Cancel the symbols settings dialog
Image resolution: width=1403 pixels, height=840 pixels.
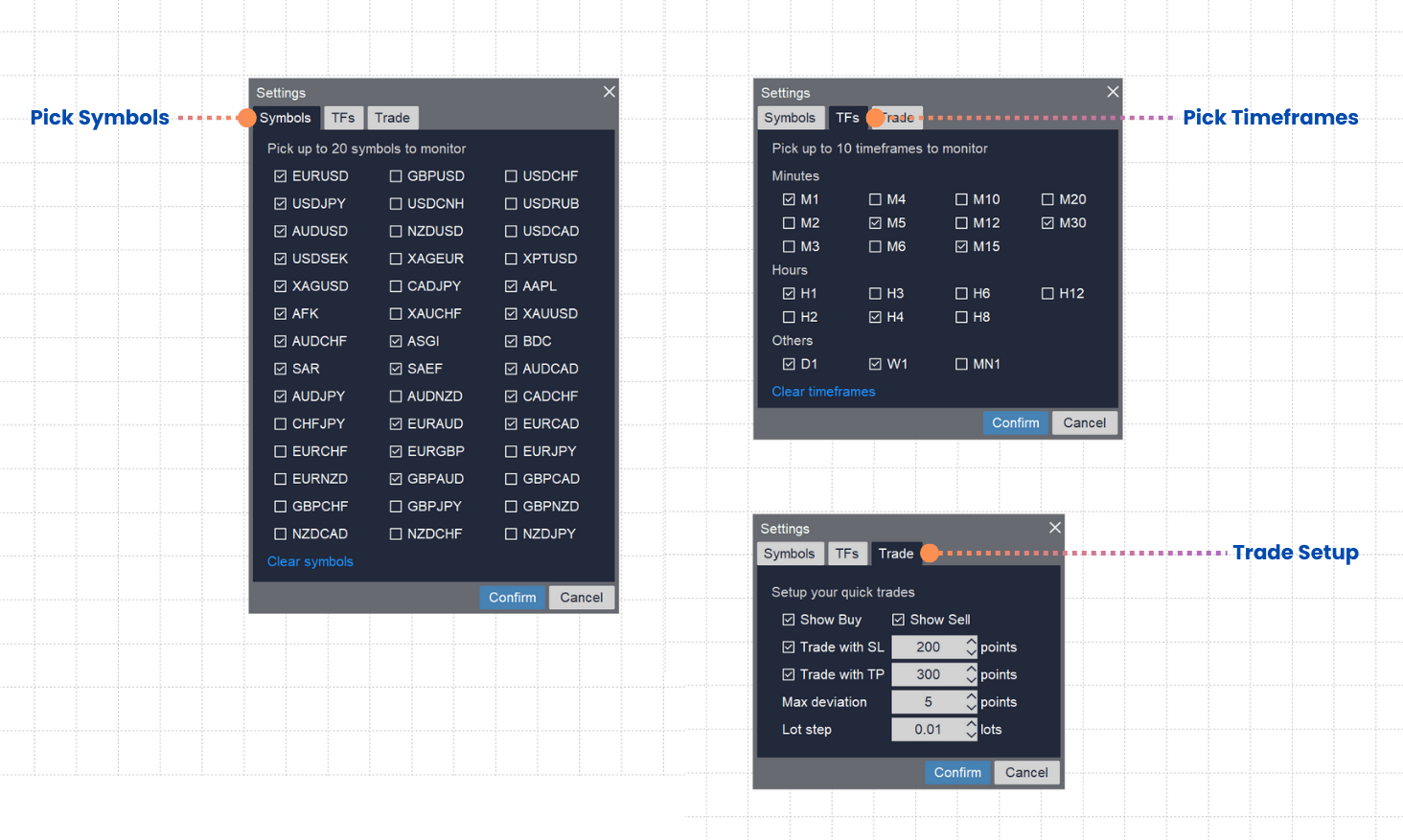[x=582, y=598]
